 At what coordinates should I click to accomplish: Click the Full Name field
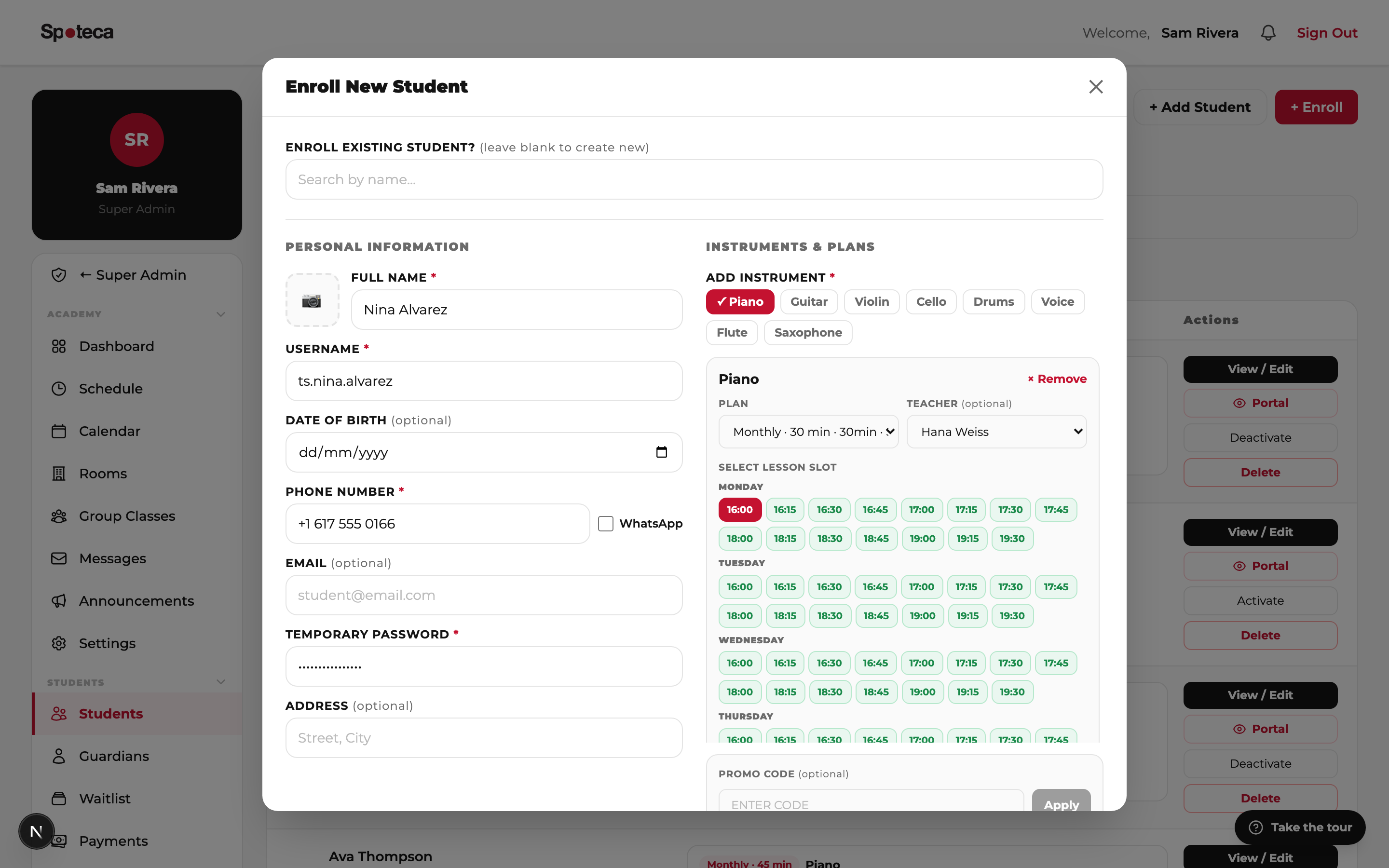coord(517,310)
